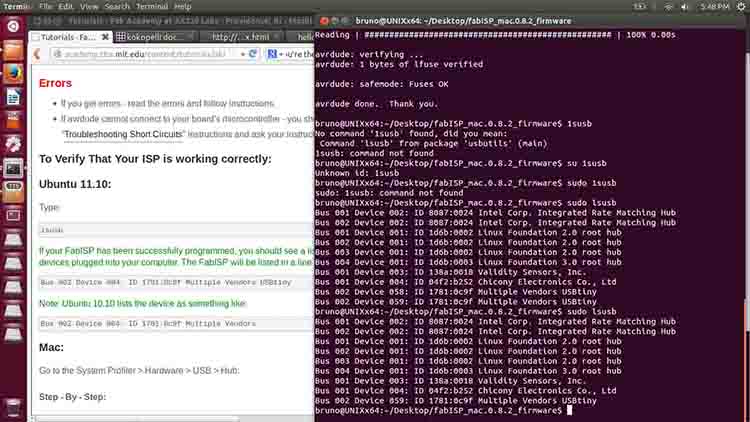Focus the Terminal launcher icon
The image size is (750, 422).
[13, 168]
